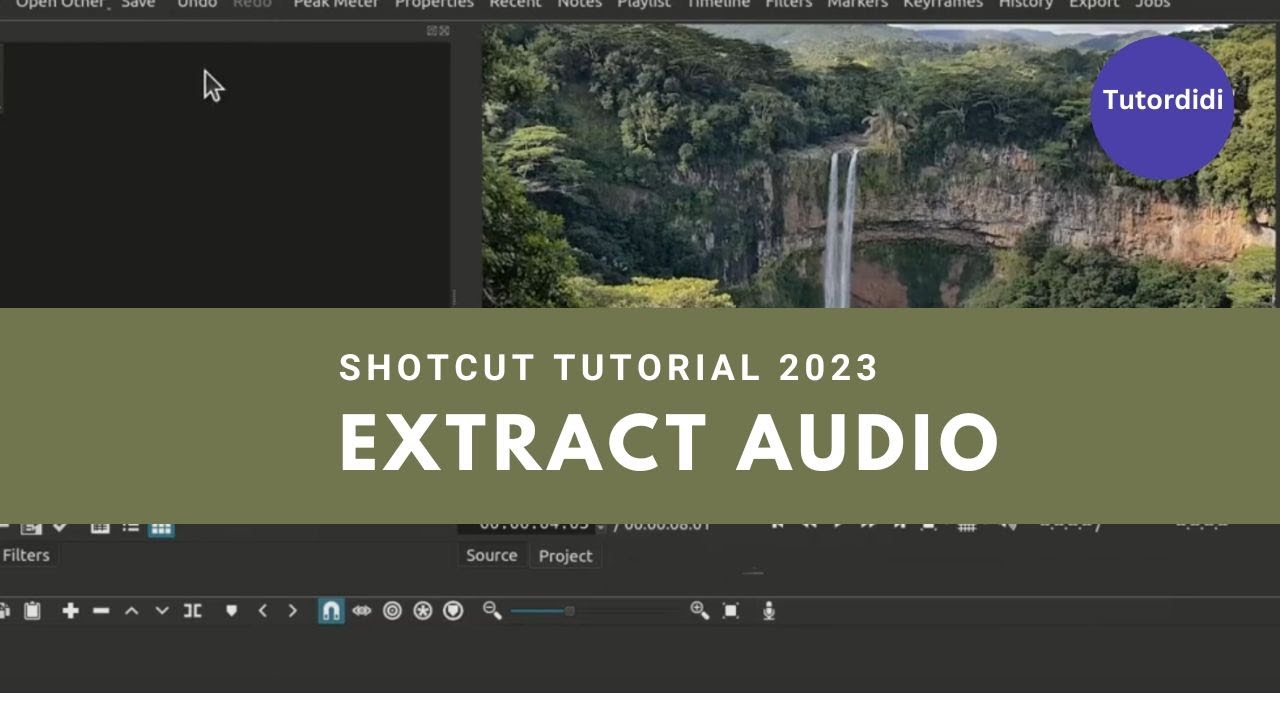The height and width of the screenshot is (720, 1280).
Task: Toggle scrub while dragging icon
Action: click(x=362, y=610)
